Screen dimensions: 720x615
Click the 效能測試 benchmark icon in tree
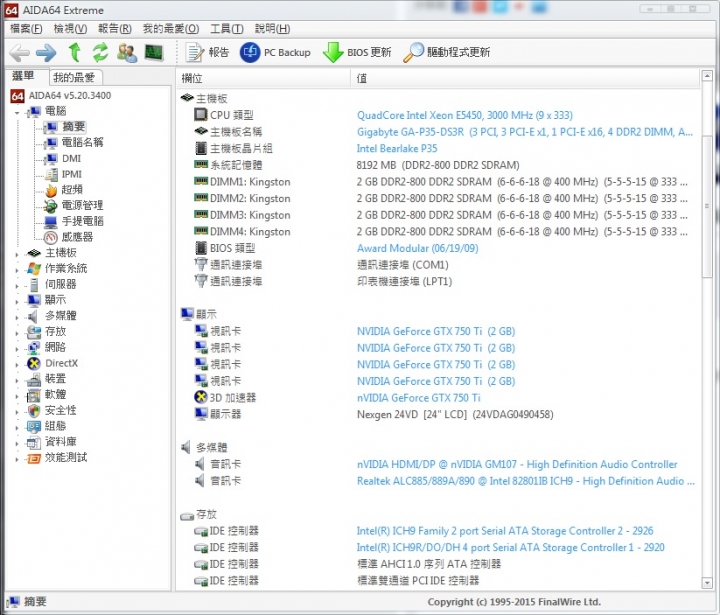tap(34, 458)
